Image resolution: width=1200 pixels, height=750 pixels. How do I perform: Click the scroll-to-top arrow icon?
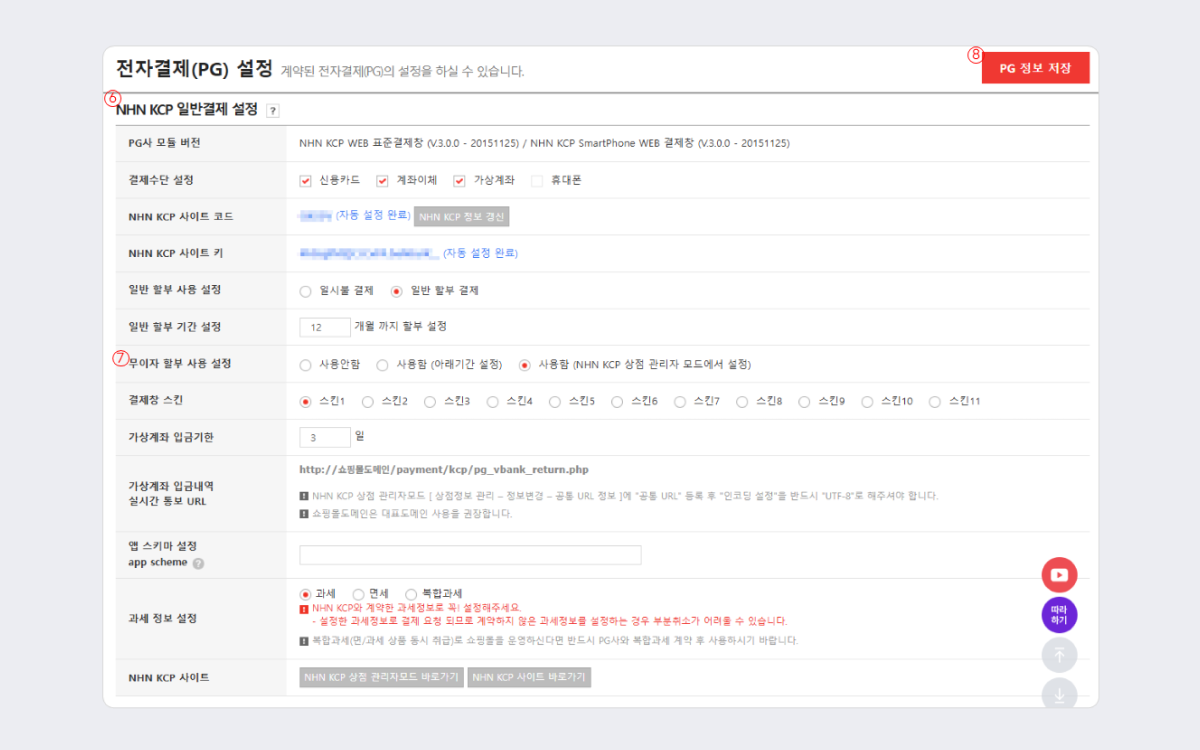point(1059,655)
